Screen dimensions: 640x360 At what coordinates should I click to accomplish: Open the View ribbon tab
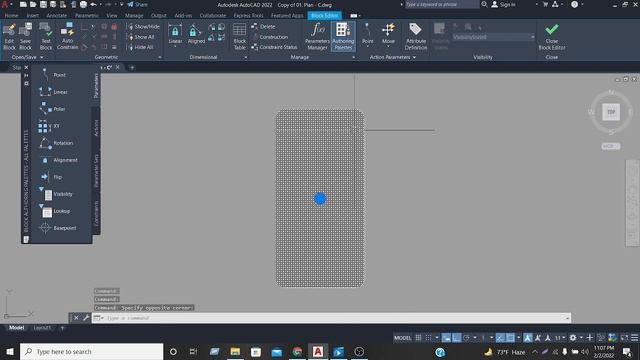coord(111,16)
